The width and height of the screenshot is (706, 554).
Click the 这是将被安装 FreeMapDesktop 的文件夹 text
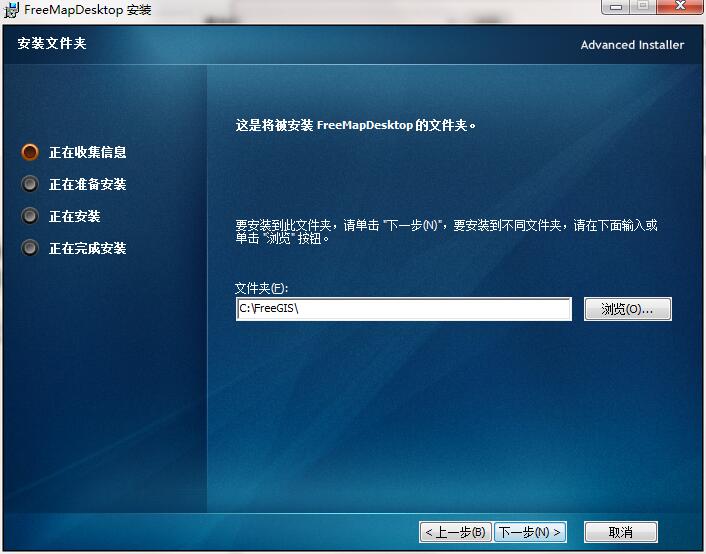click(x=356, y=125)
